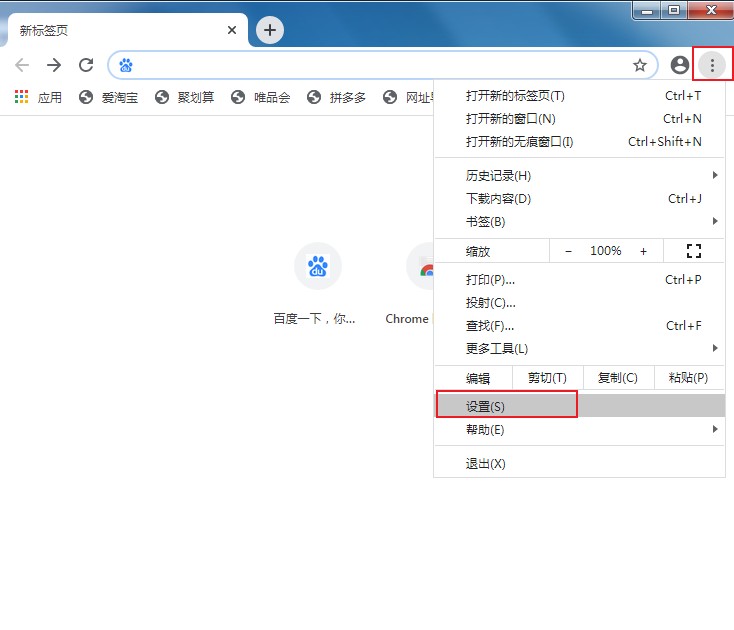
Task: Expand the 帮助(E) submenu
Action: (x=580, y=429)
